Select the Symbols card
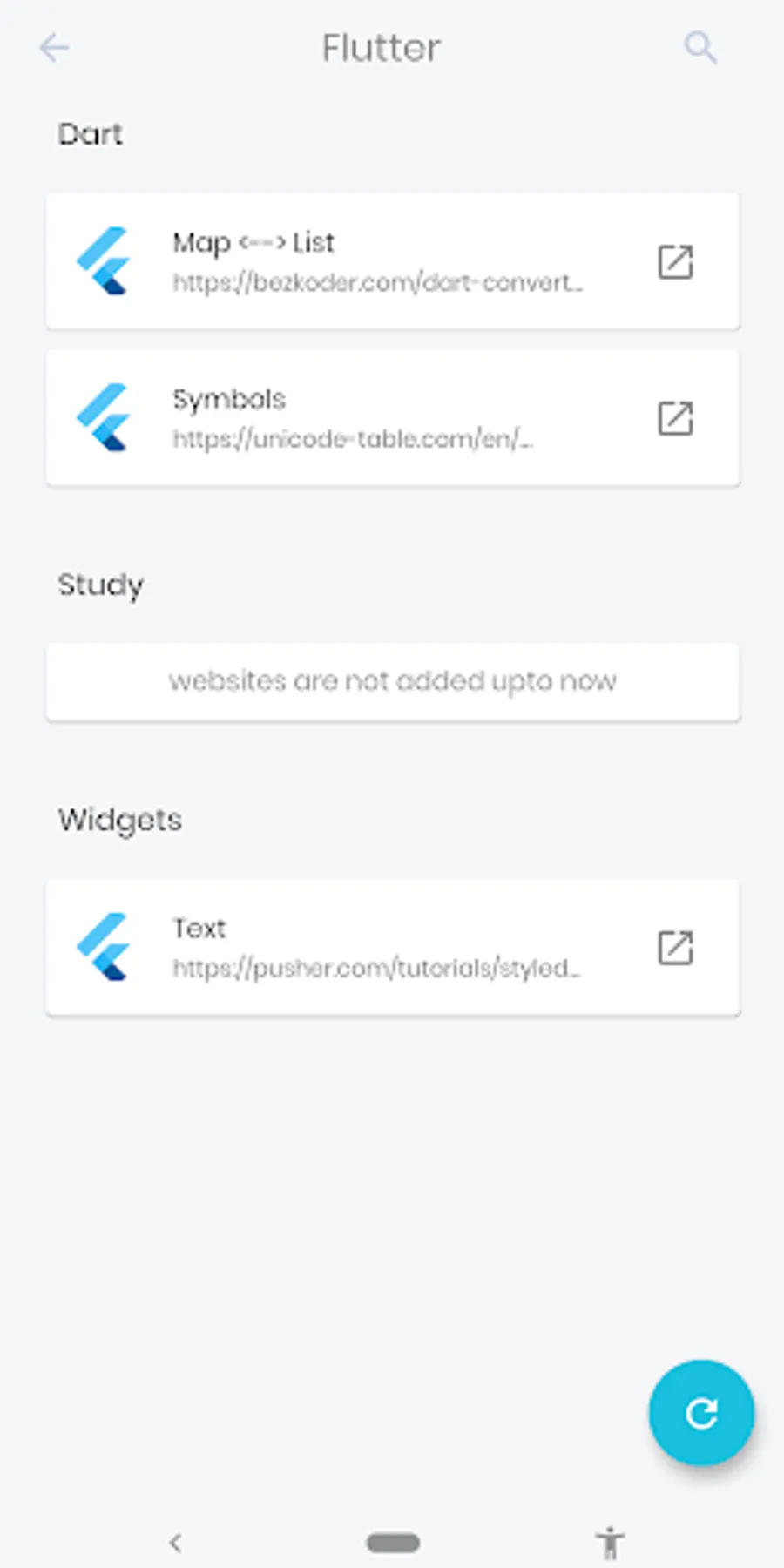This screenshot has width=784, height=1568. click(x=393, y=417)
